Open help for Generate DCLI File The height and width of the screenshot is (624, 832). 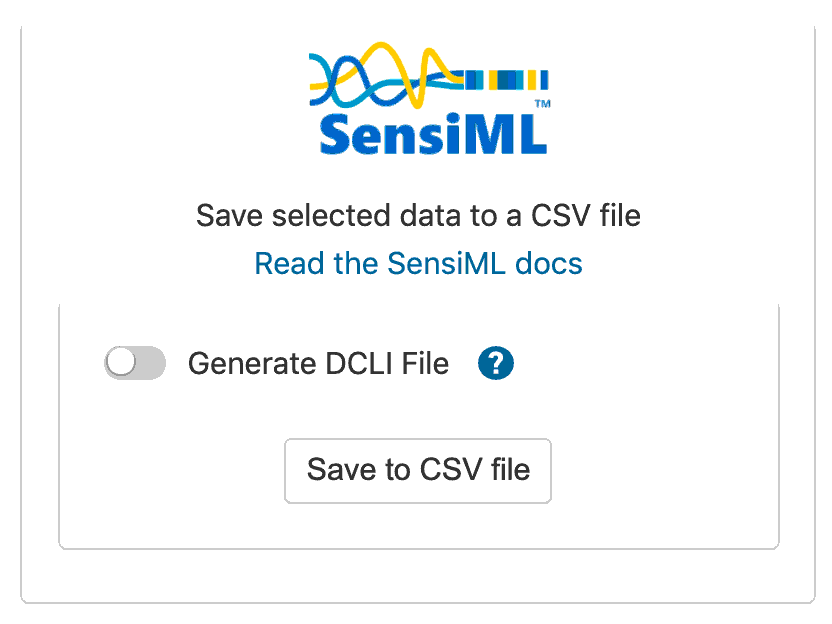pyautogui.click(x=496, y=363)
